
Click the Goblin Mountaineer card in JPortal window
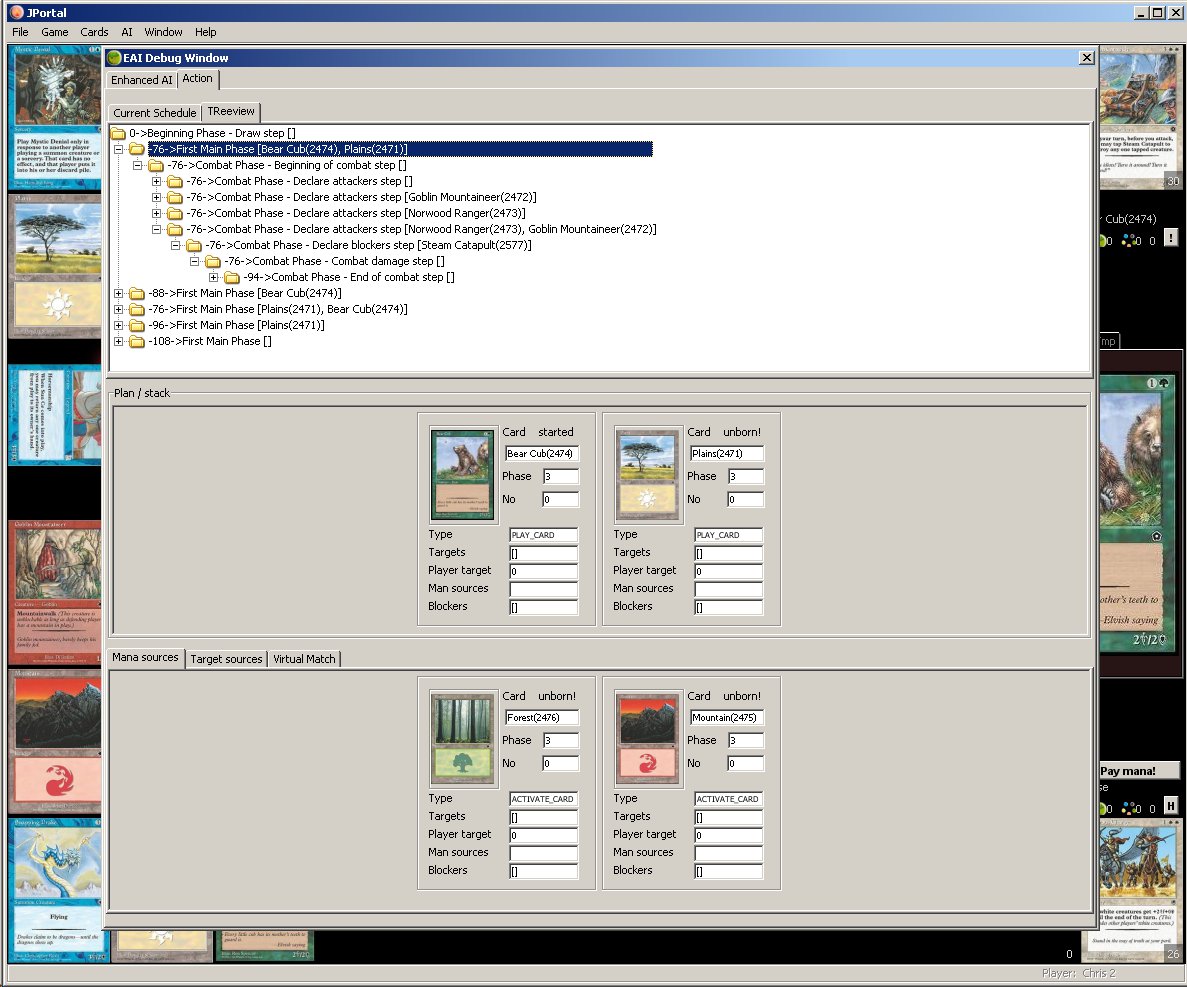point(56,592)
